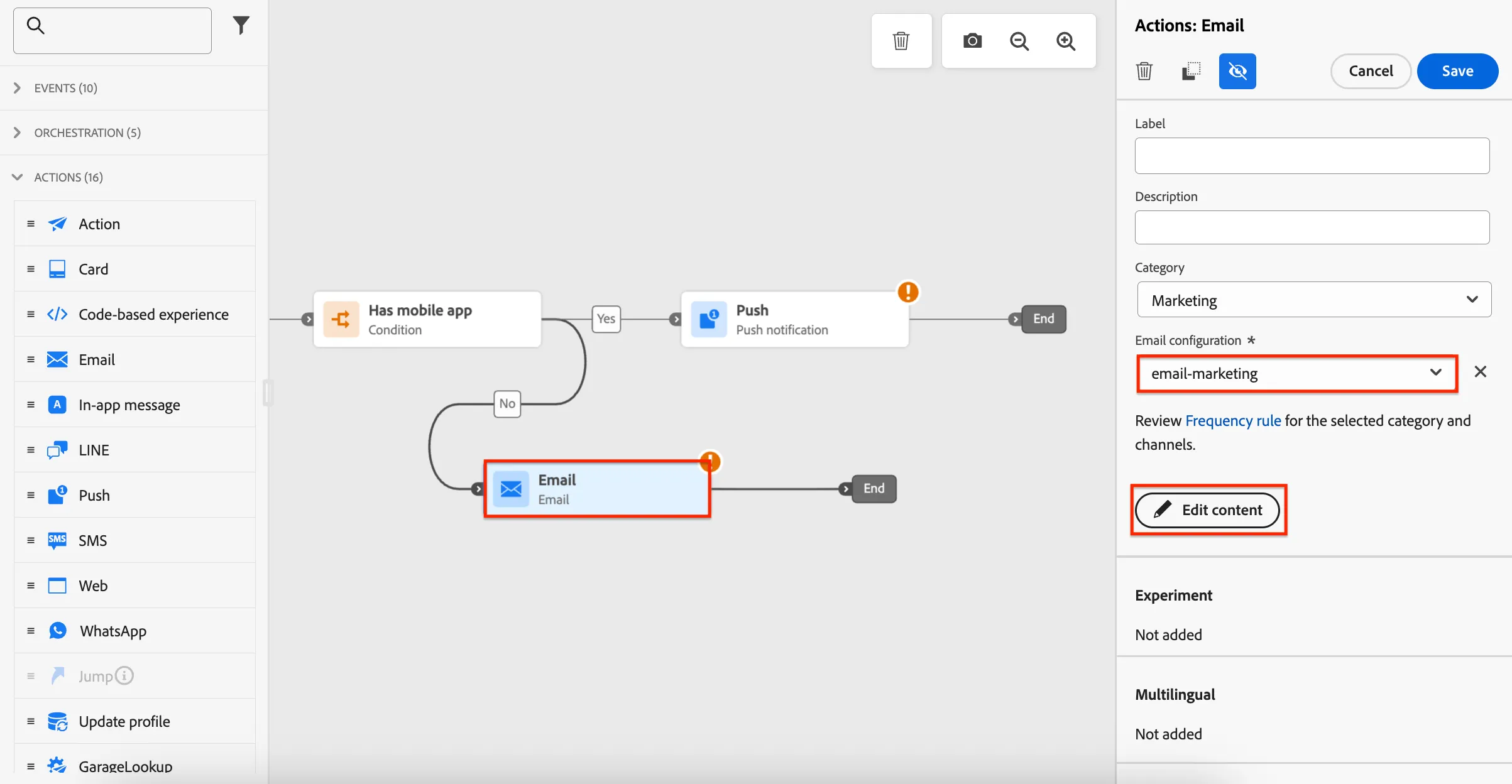Select the WhatsApp action

tap(134, 631)
